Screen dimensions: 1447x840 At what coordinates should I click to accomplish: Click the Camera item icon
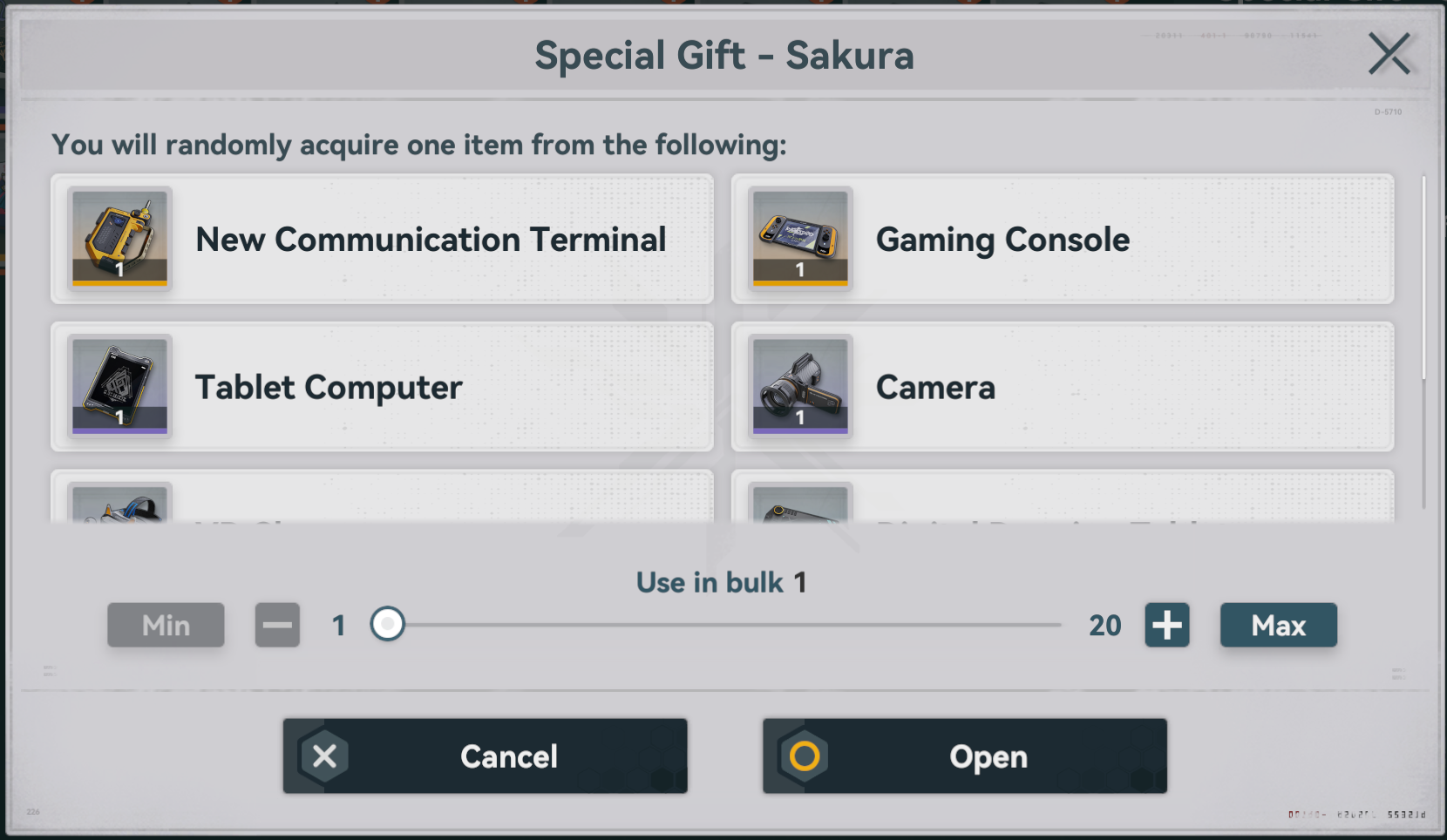[x=800, y=386]
